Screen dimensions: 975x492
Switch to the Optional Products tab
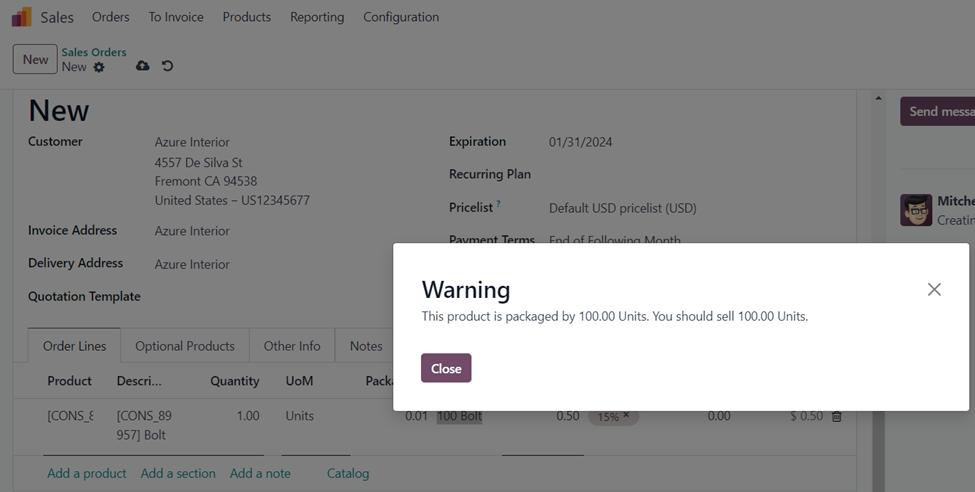click(x=185, y=346)
